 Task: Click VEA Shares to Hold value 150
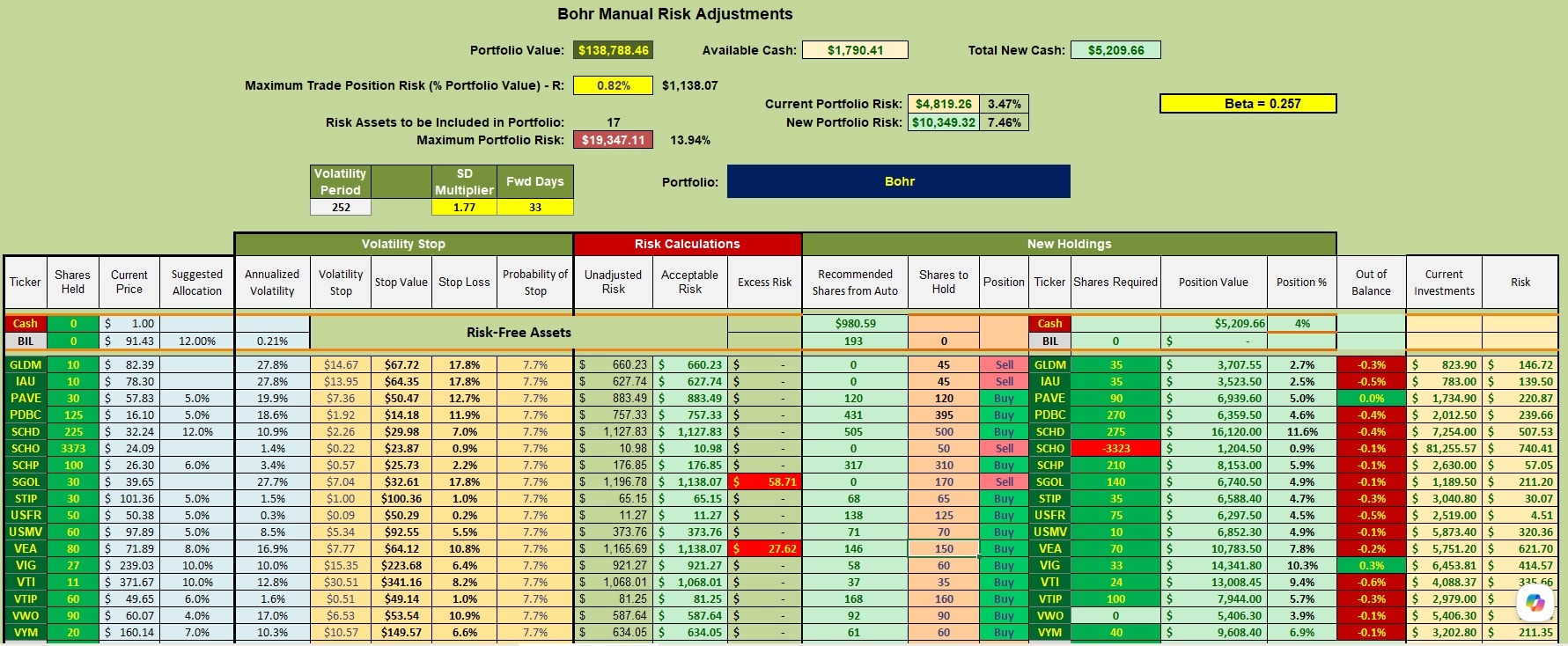[x=944, y=549]
